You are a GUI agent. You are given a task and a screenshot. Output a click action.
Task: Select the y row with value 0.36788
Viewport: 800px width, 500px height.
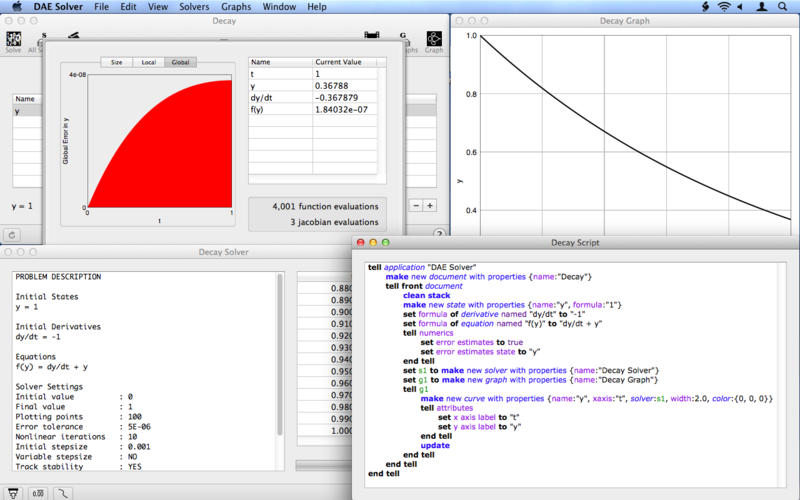tap(313, 86)
